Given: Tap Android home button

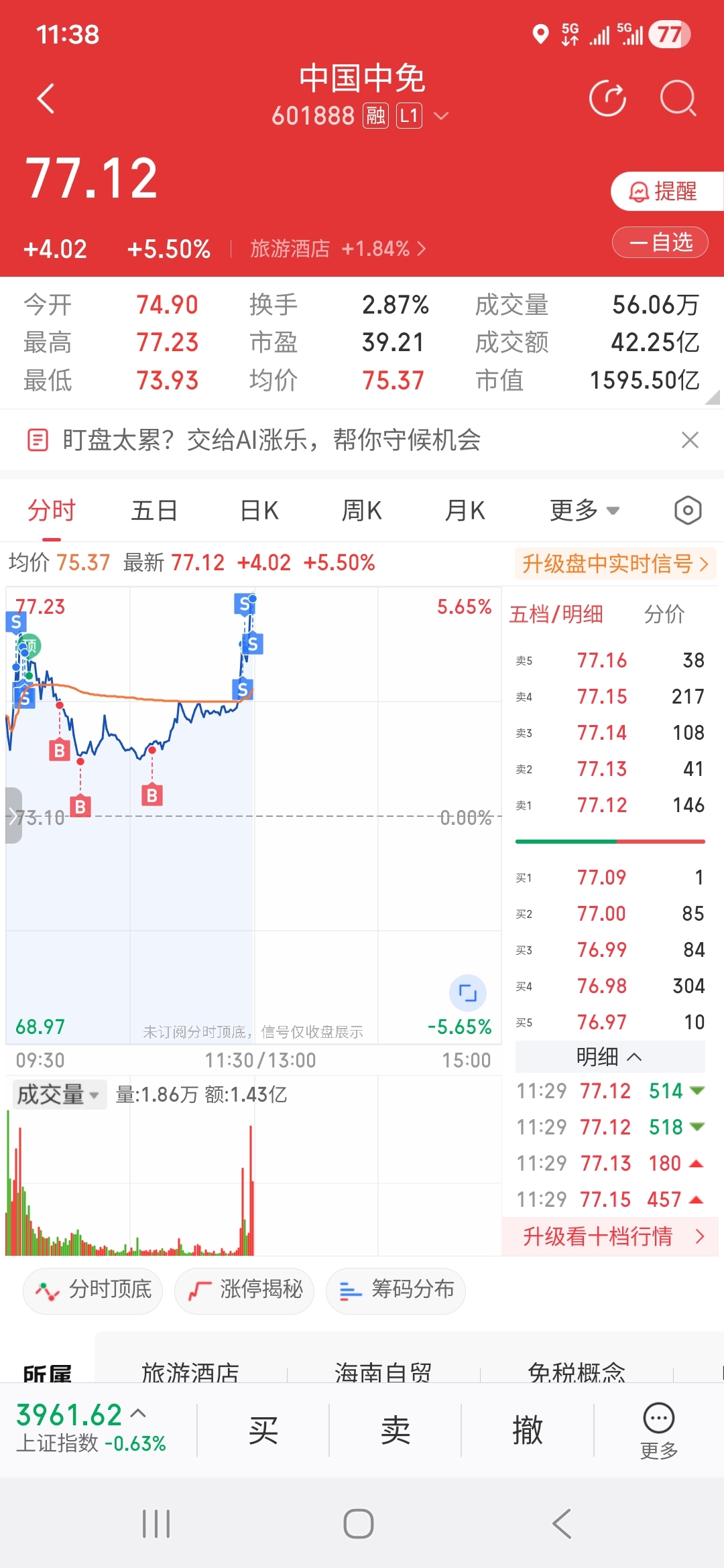Looking at the screenshot, I should 359,1524.
